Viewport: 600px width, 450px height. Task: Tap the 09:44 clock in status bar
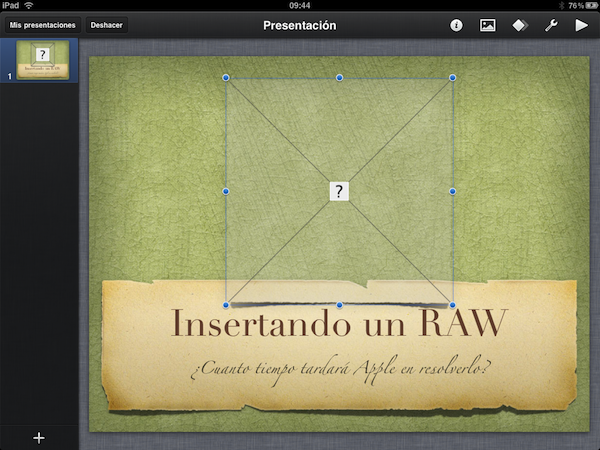click(300, 5)
